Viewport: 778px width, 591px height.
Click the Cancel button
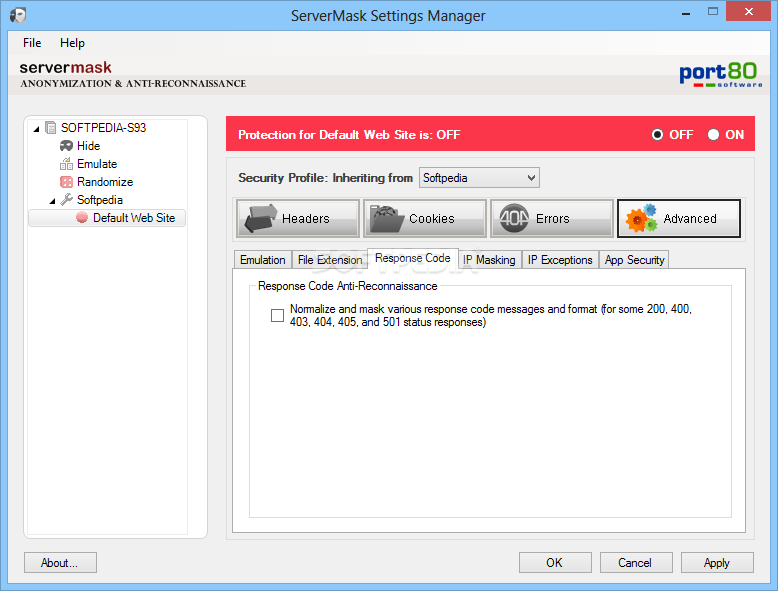[x=636, y=563]
